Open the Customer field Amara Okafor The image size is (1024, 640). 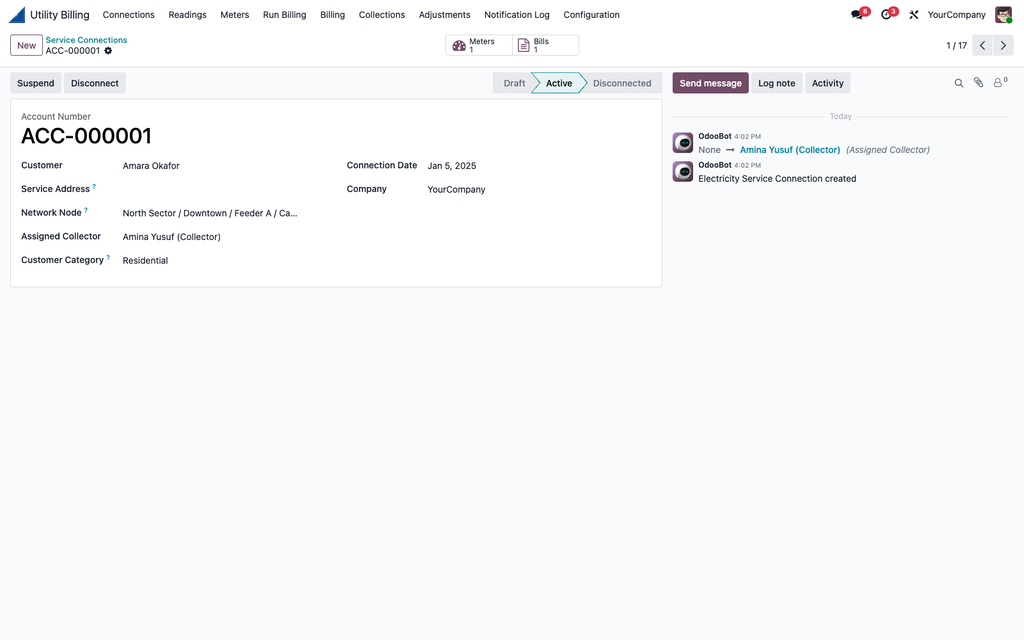(x=223, y=166)
